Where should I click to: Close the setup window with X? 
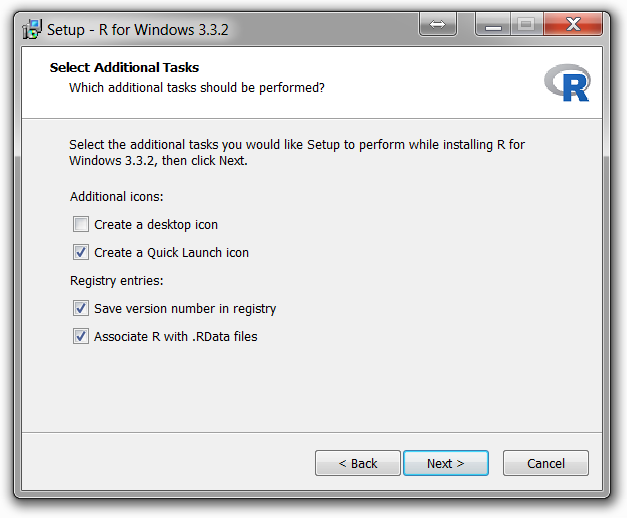(573, 24)
